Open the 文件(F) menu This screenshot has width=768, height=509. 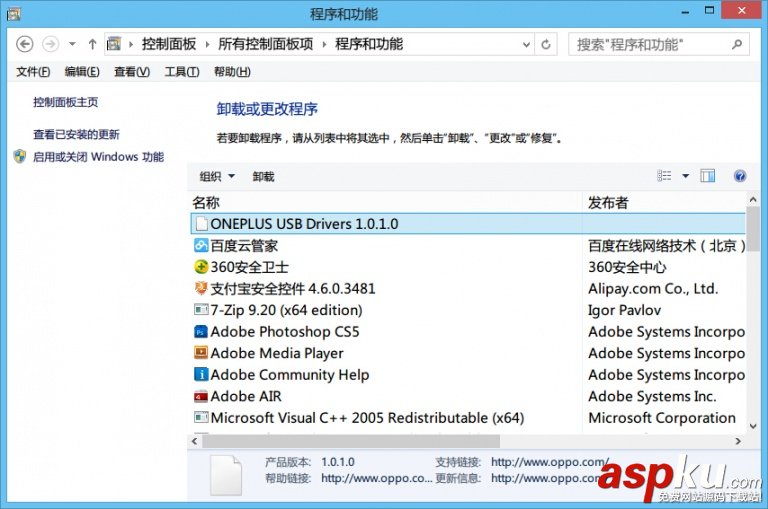tap(33, 72)
